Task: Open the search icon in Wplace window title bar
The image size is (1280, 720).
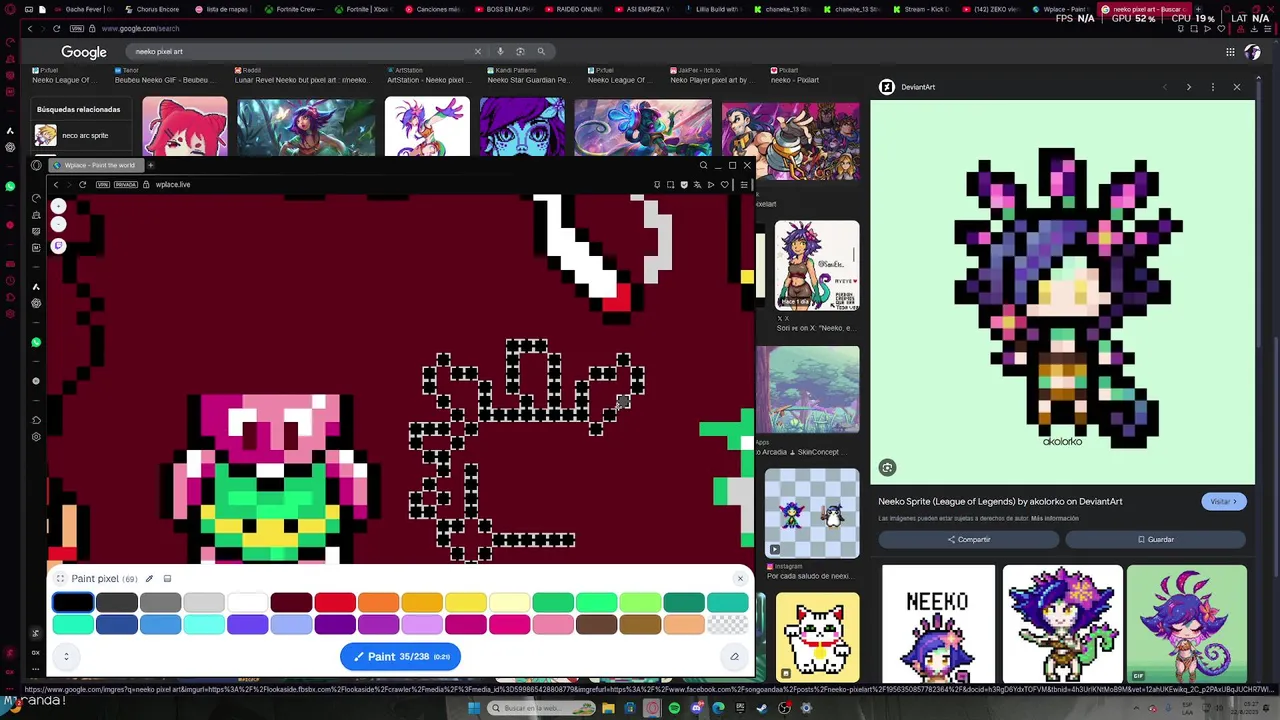Action: tap(703, 165)
